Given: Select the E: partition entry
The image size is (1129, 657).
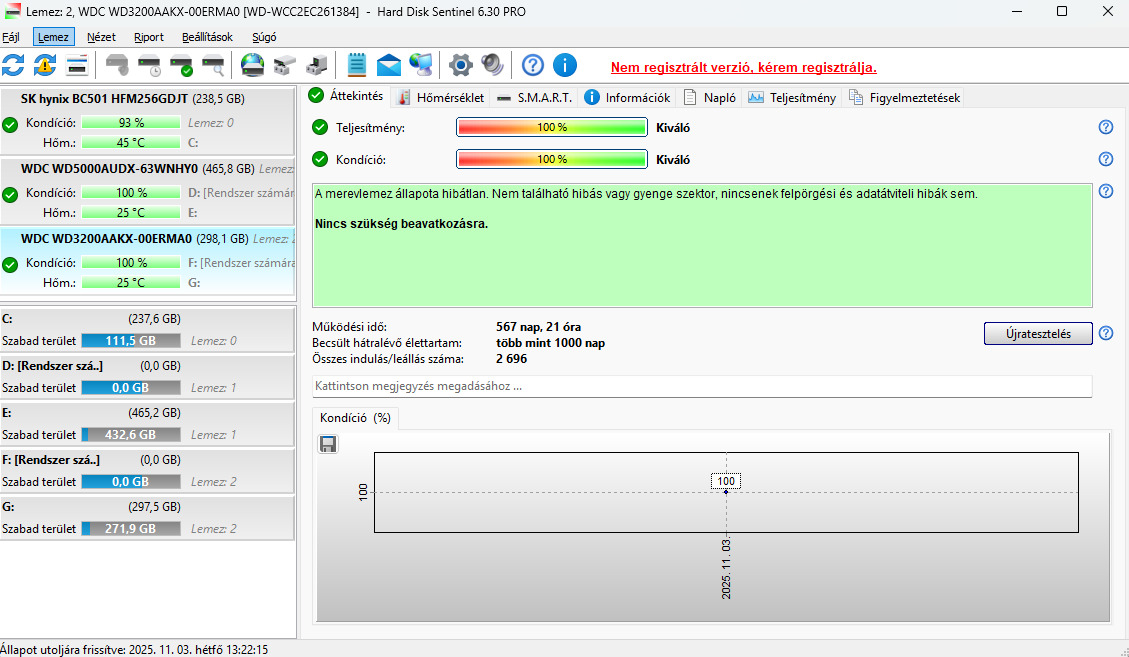Looking at the screenshot, I should (148, 424).
